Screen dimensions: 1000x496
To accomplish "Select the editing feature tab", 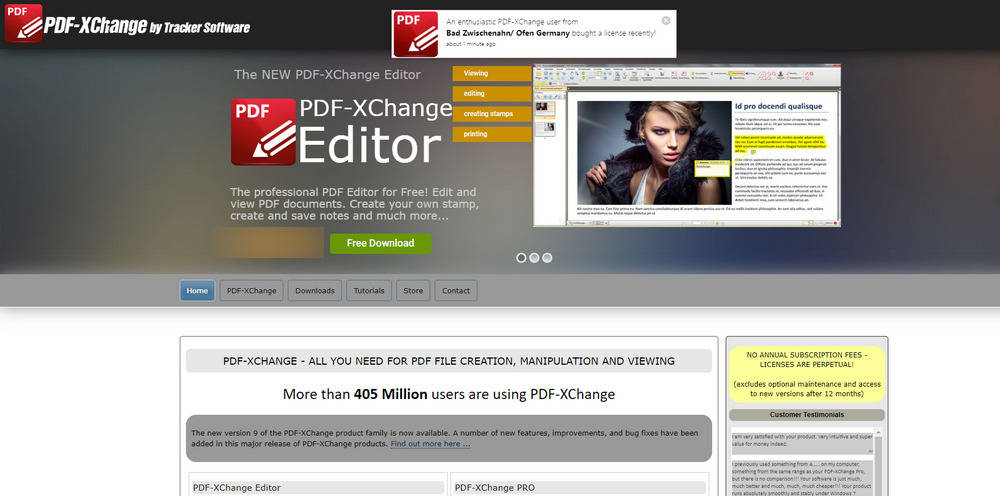I will (492, 94).
